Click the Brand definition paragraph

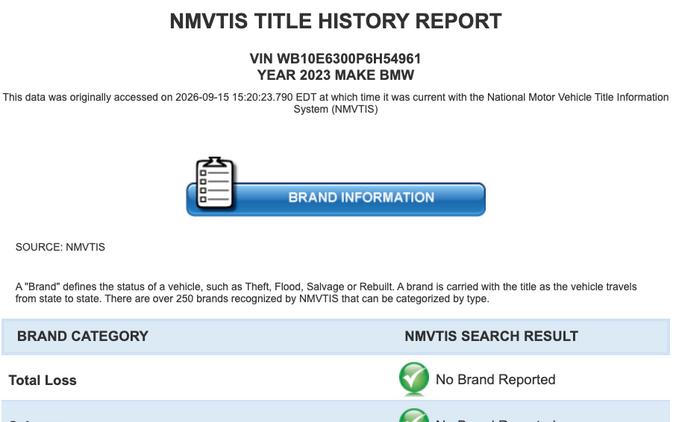tap(326, 293)
